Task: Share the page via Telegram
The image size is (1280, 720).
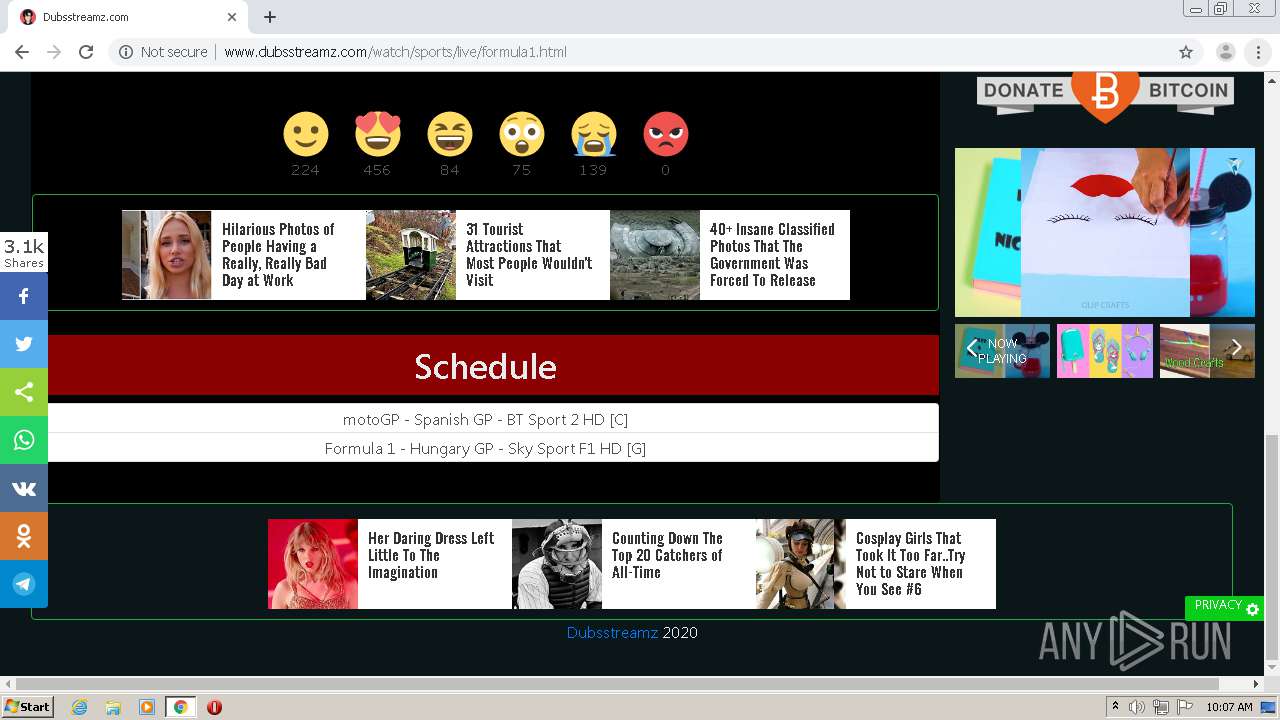Action: (24, 584)
